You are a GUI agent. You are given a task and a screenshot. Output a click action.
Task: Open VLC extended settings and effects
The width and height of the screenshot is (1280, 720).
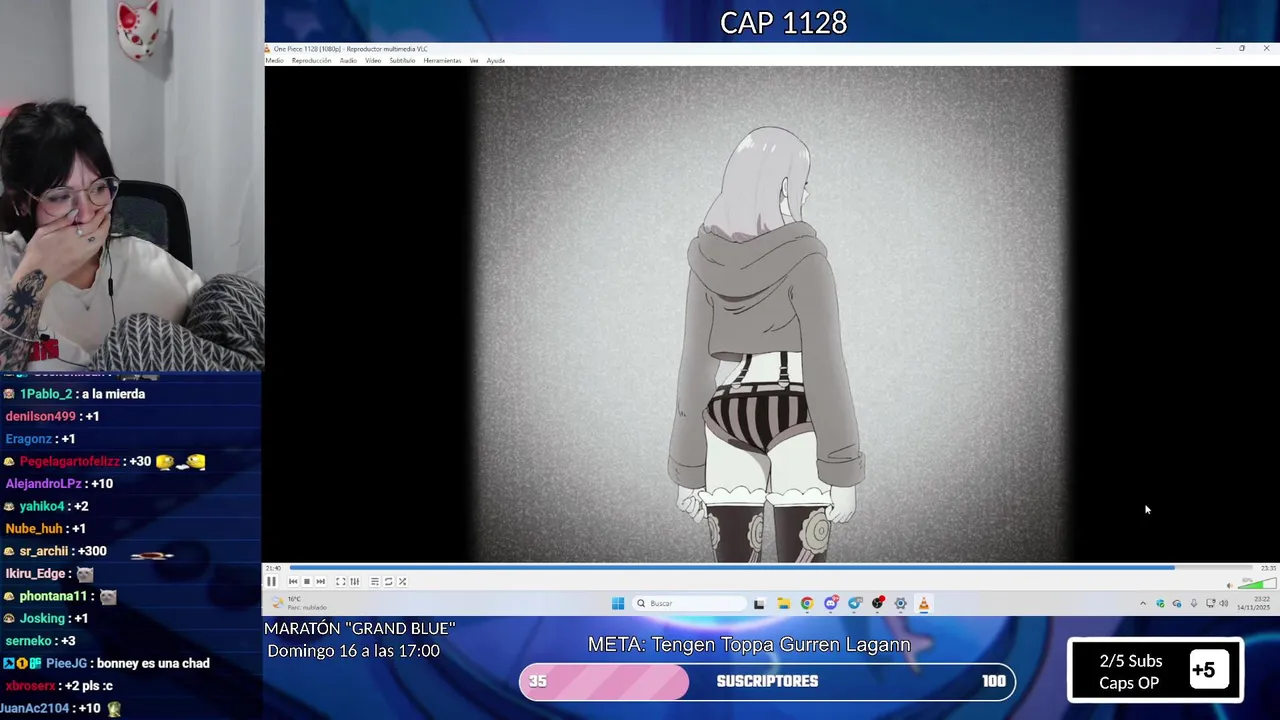[354, 581]
